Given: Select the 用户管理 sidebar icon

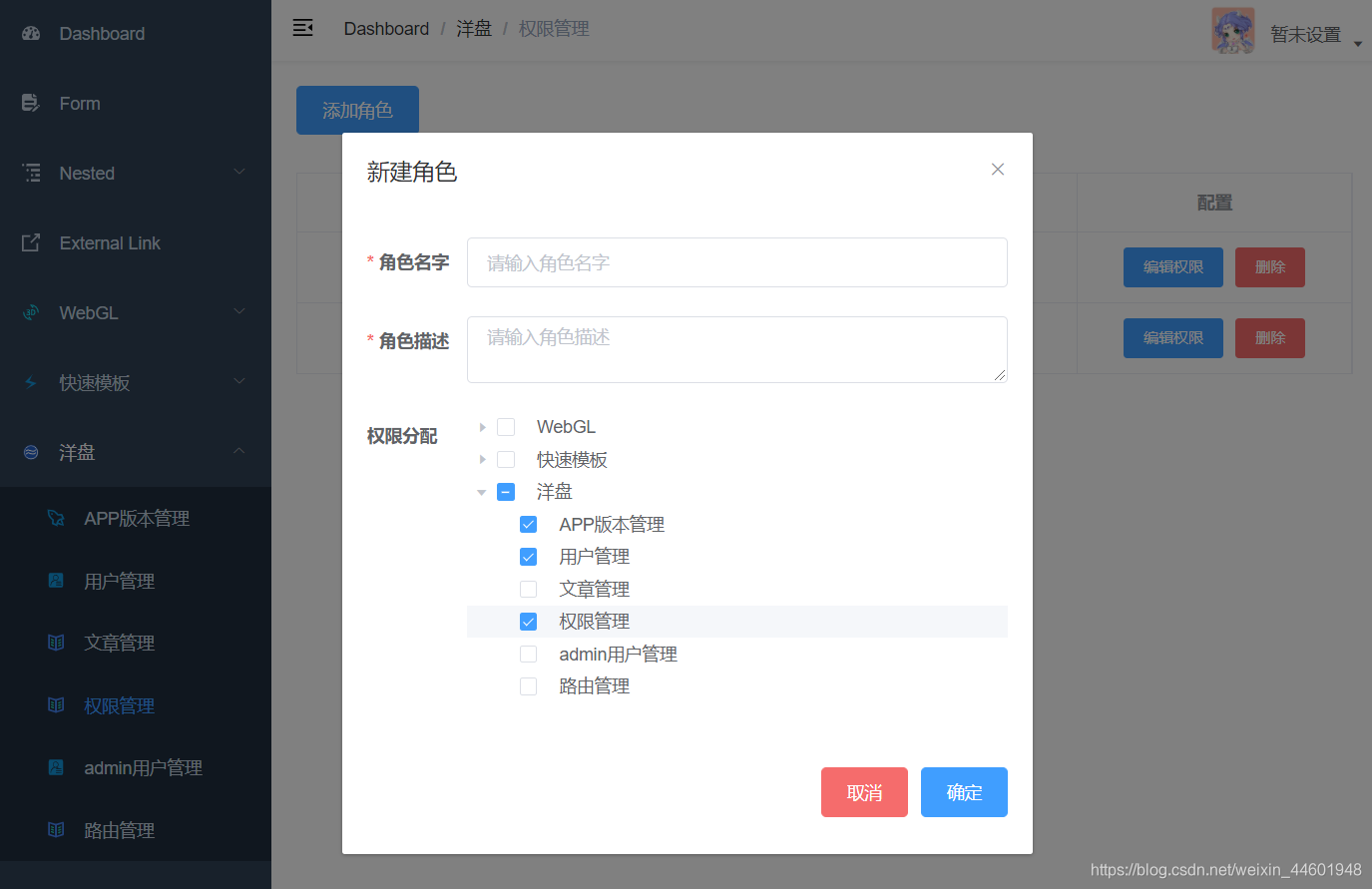Looking at the screenshot, I should coord(57,580).
